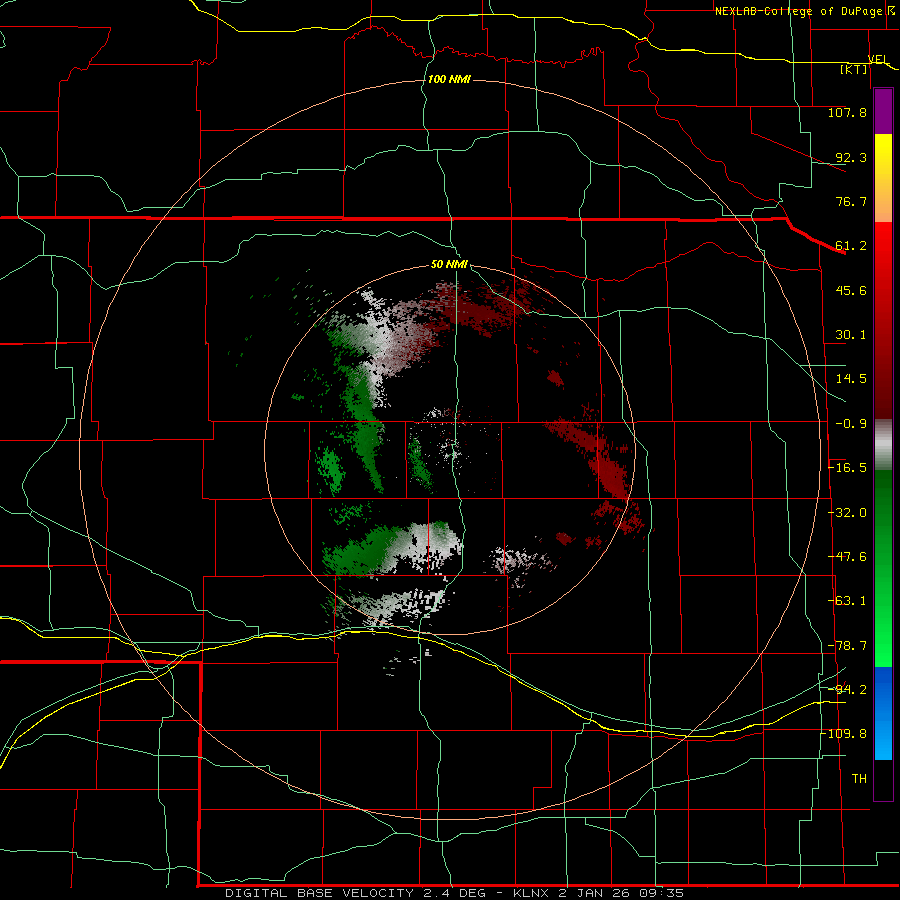Click the TH legend label
The width and height of the screenshot is (900, 900).
click(x=859, y=779)
